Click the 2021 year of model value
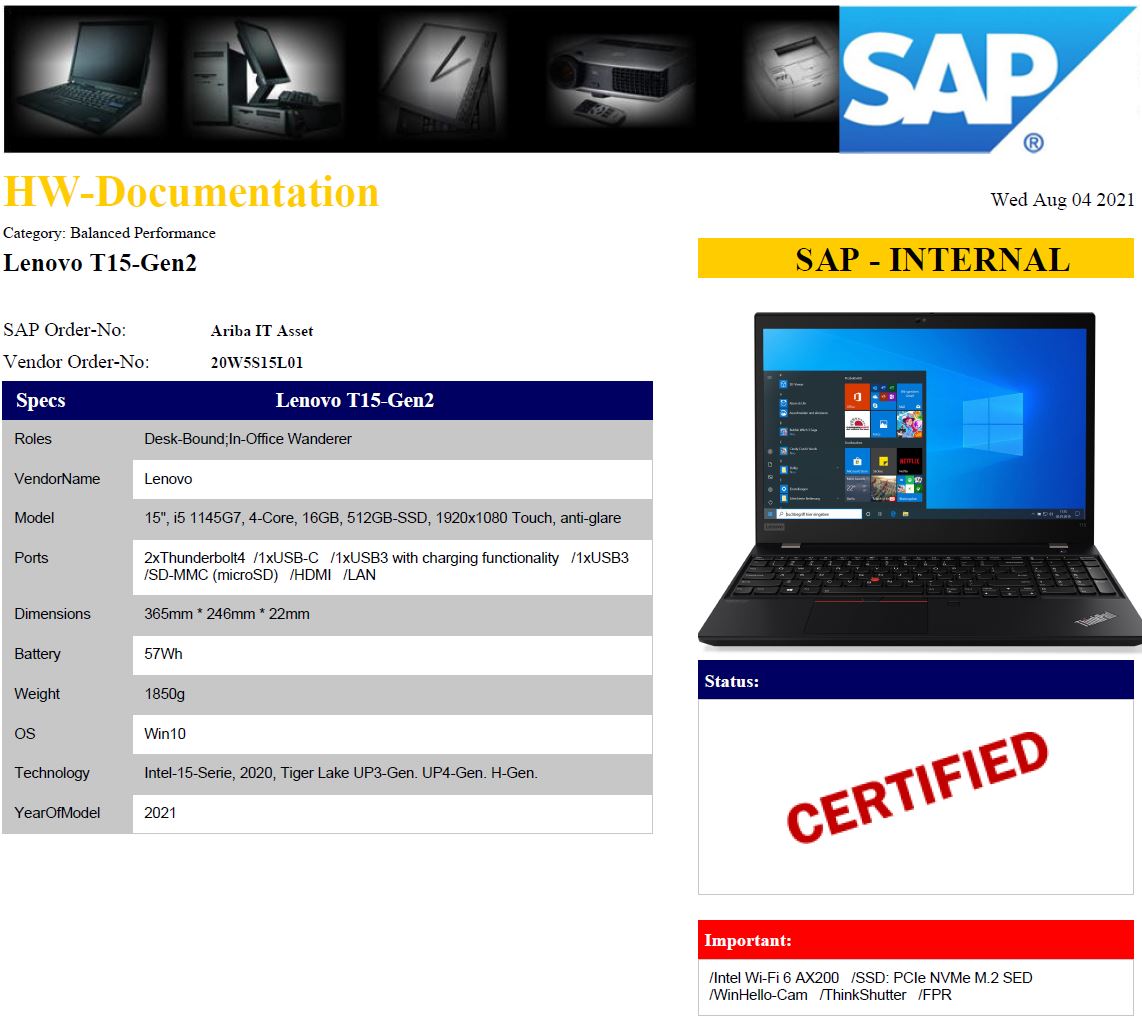 pos(160,813)
